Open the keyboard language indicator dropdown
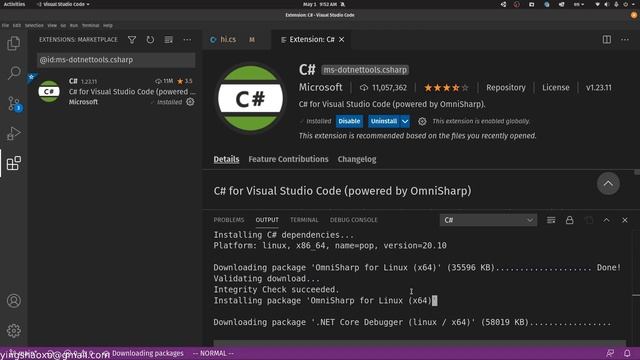Viewport: 640px width, 360px height. click(x=579, y=4)
